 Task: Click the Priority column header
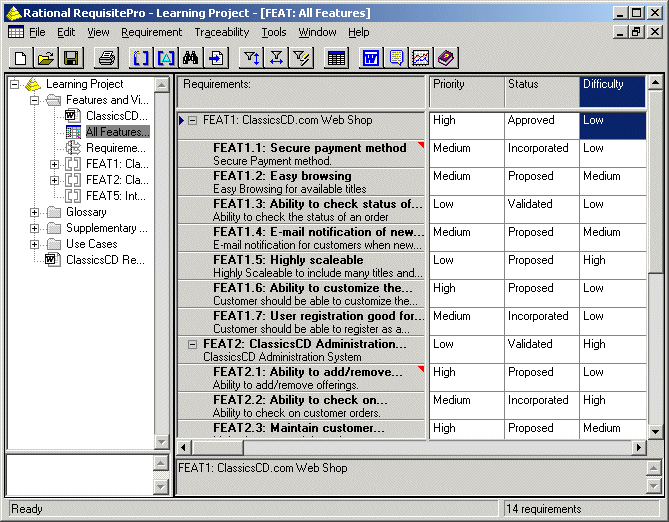pyautogui.click(x=467, y=92)
